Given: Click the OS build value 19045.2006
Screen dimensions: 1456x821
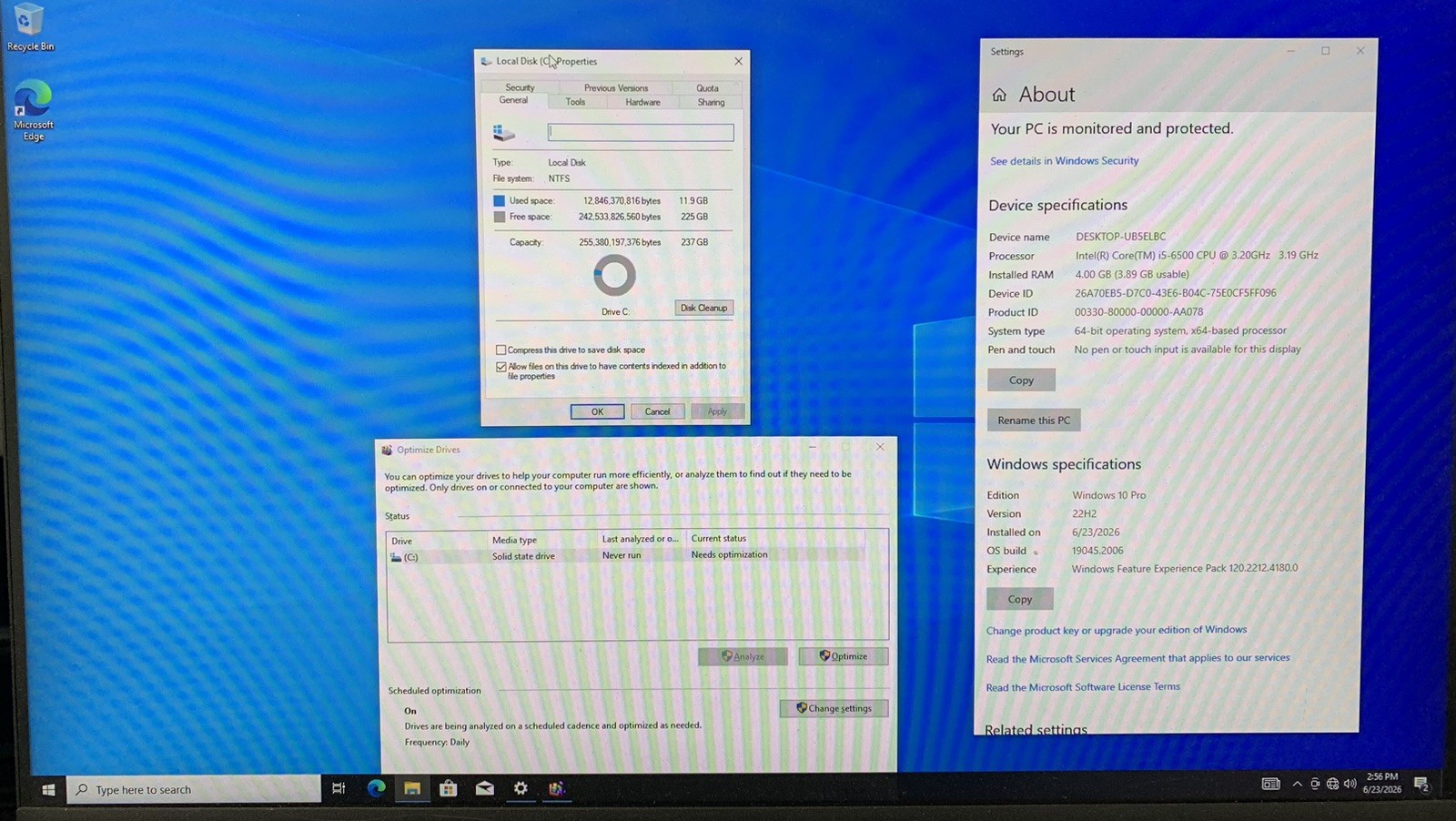Looking at the screenshot, I should pyautogui.click(x=1097, y=551).
